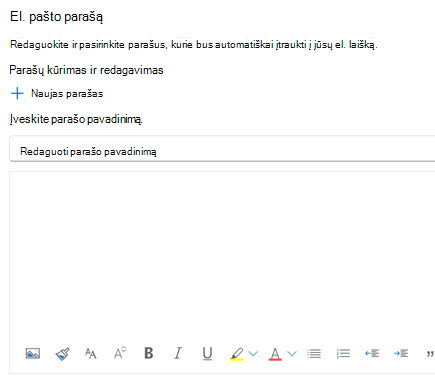This screenshot has height=378, width=435.
Task: Click the Įveskite parašo pavadinimą label
Action: pyautogui.click(x=76, y=119)
